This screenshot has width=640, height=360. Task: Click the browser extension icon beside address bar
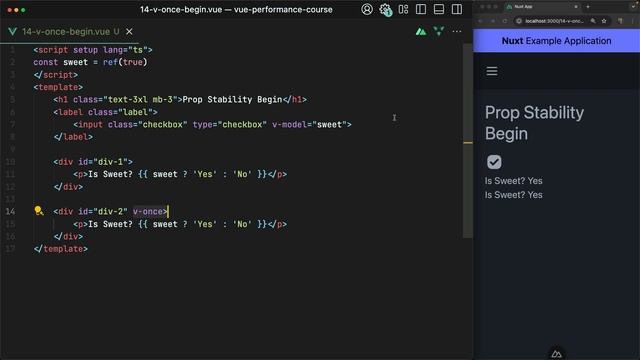coord(620,21)
